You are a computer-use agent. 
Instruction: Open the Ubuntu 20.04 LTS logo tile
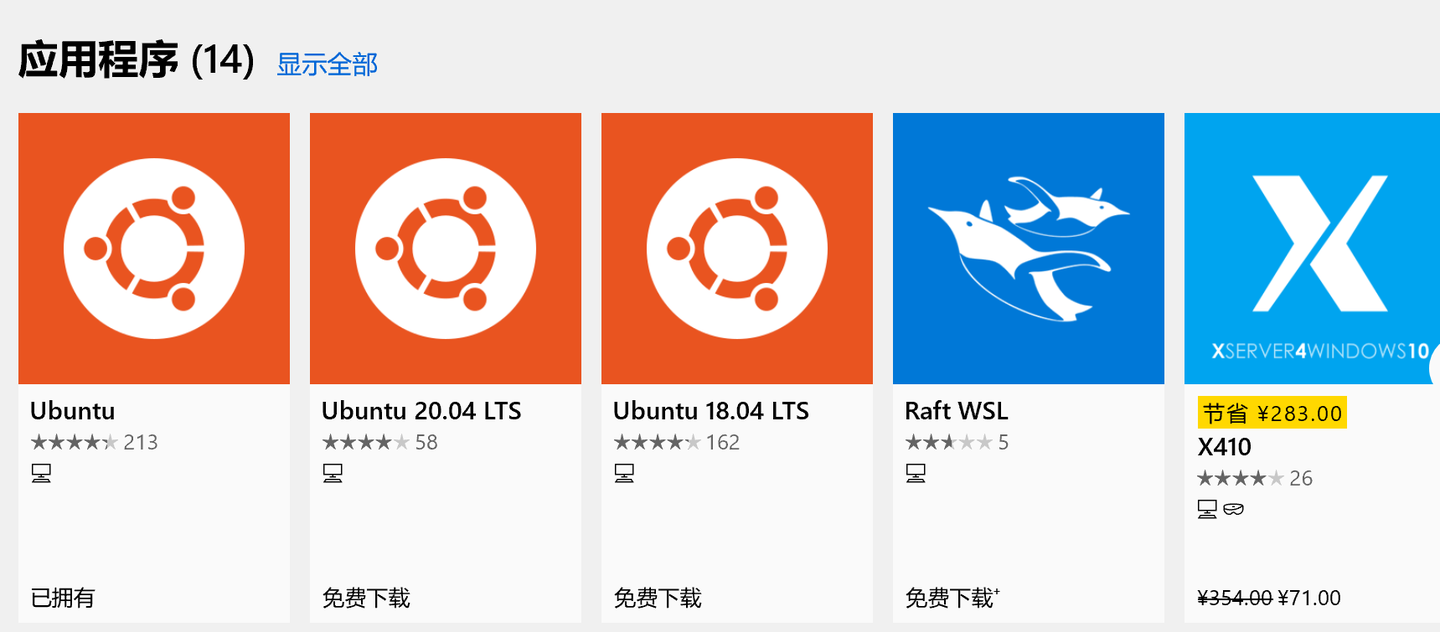click(x=445, y=248)
